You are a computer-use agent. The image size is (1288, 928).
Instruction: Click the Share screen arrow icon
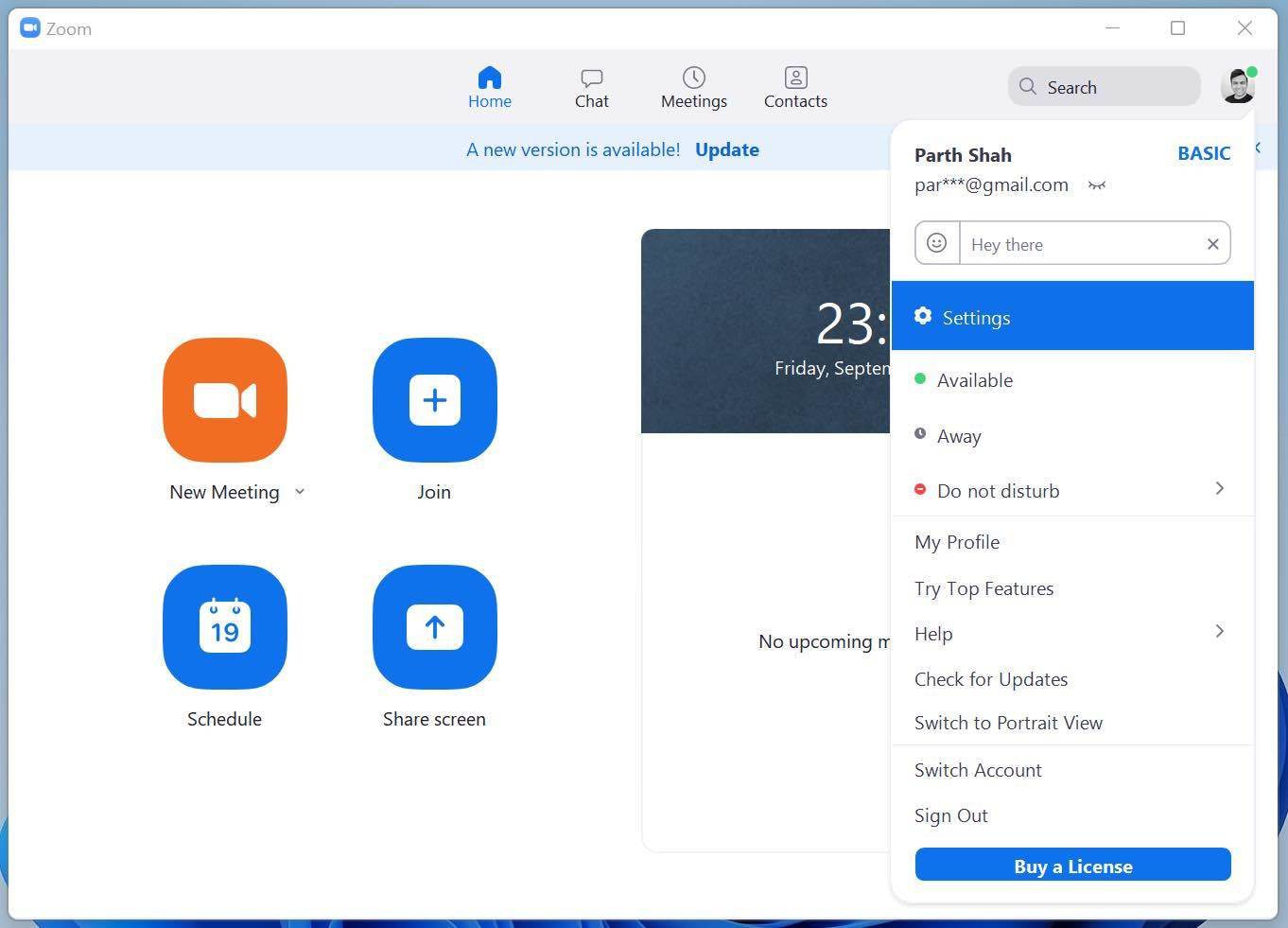pyautogui.click(x=435, y=627)
